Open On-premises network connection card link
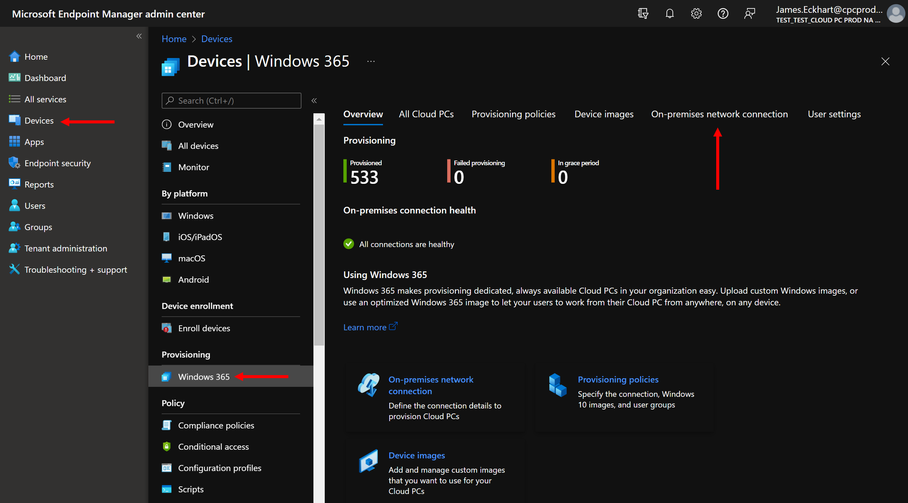The height and width of the screenshot is (503, 908). 431,385
